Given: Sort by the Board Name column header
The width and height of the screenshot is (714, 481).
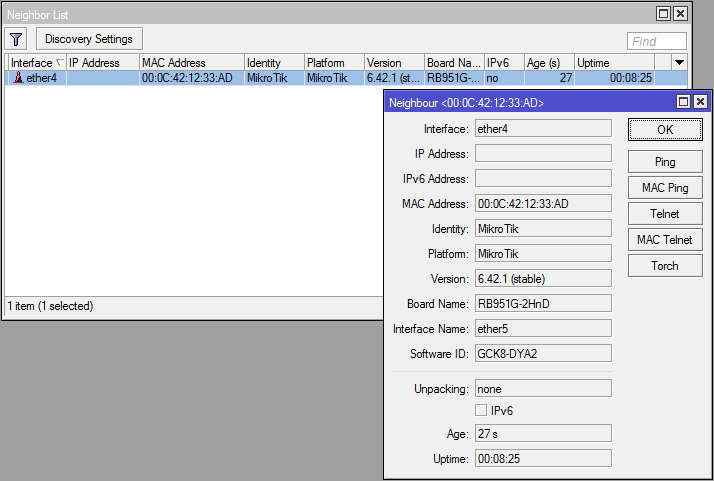Looking at the screenshot, I should pos(454,62).
